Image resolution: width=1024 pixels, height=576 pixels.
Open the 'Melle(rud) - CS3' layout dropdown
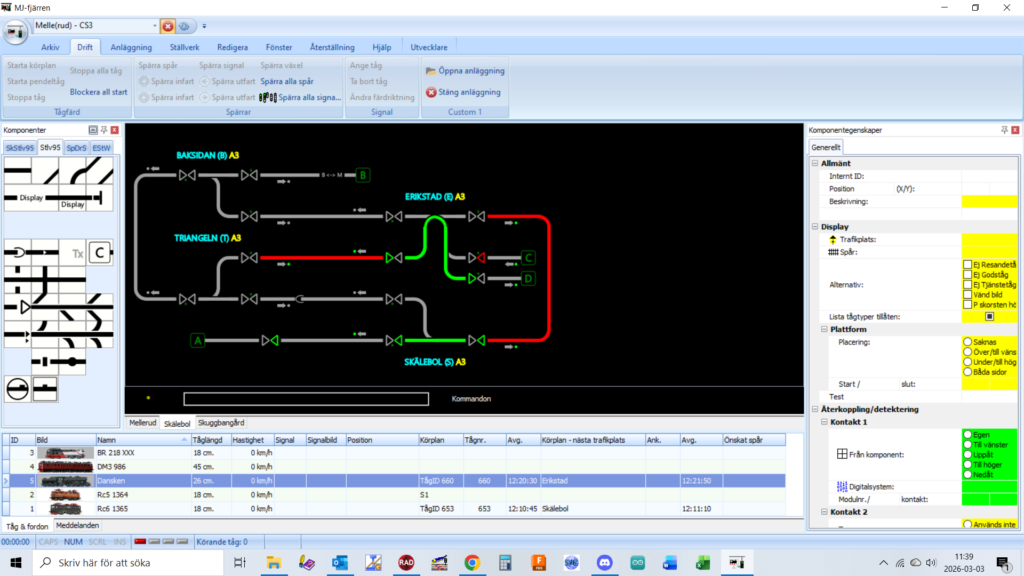point(155,26)
